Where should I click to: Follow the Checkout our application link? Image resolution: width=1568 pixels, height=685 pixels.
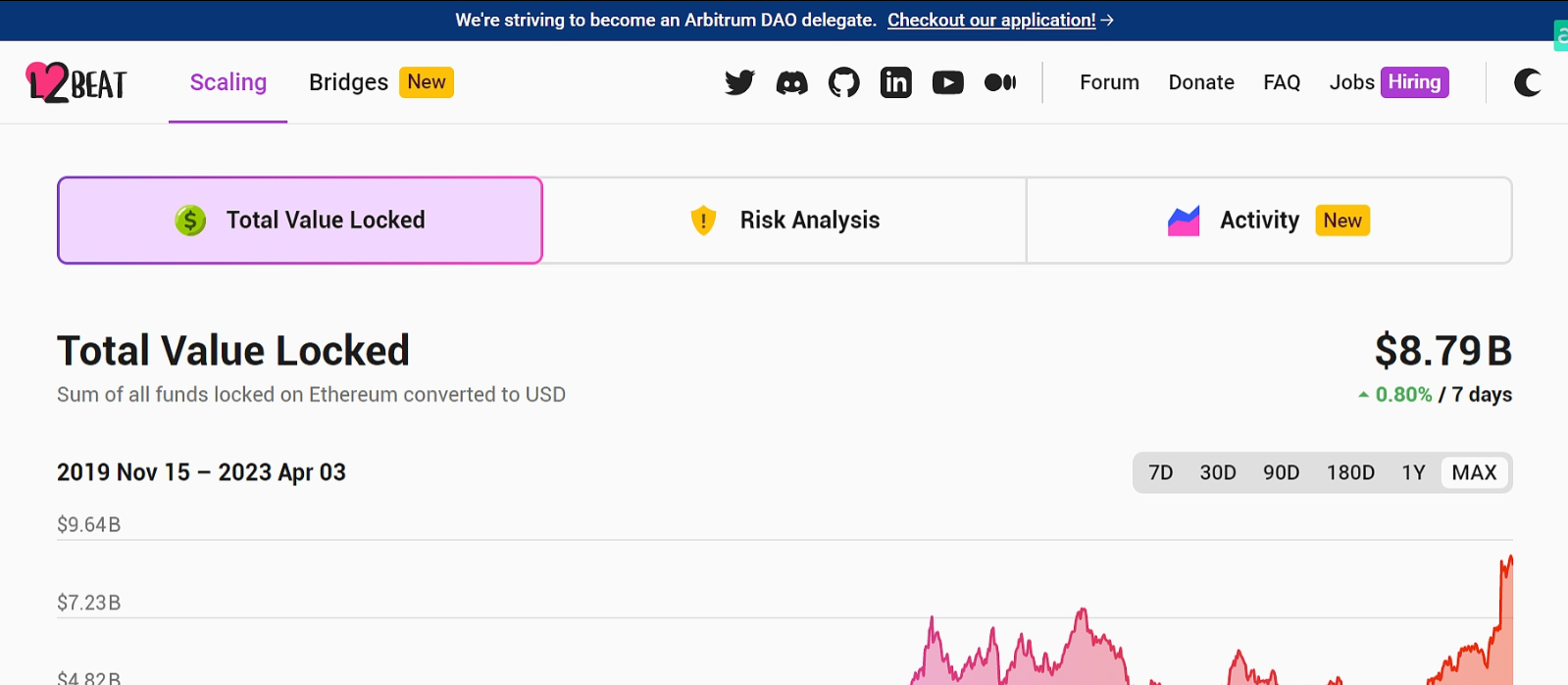pos(991,20)
